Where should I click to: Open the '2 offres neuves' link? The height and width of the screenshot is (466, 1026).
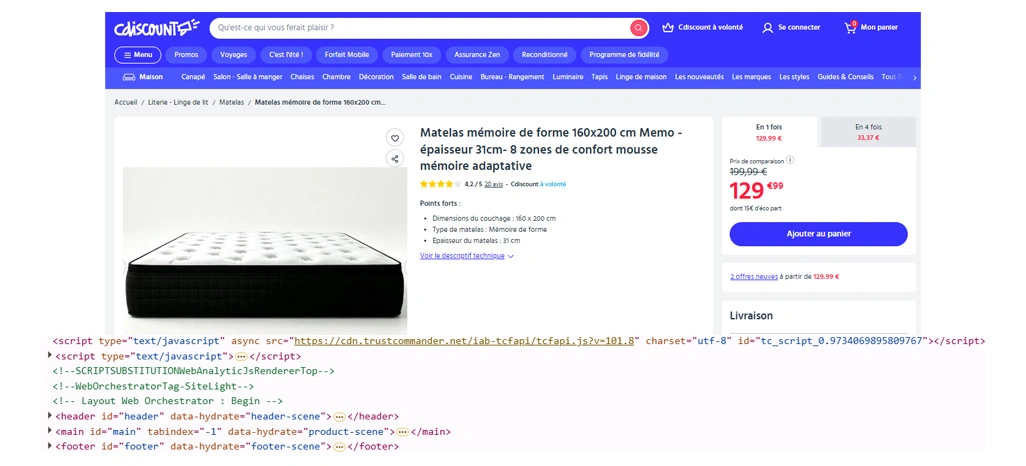click(x=754, y=277)
